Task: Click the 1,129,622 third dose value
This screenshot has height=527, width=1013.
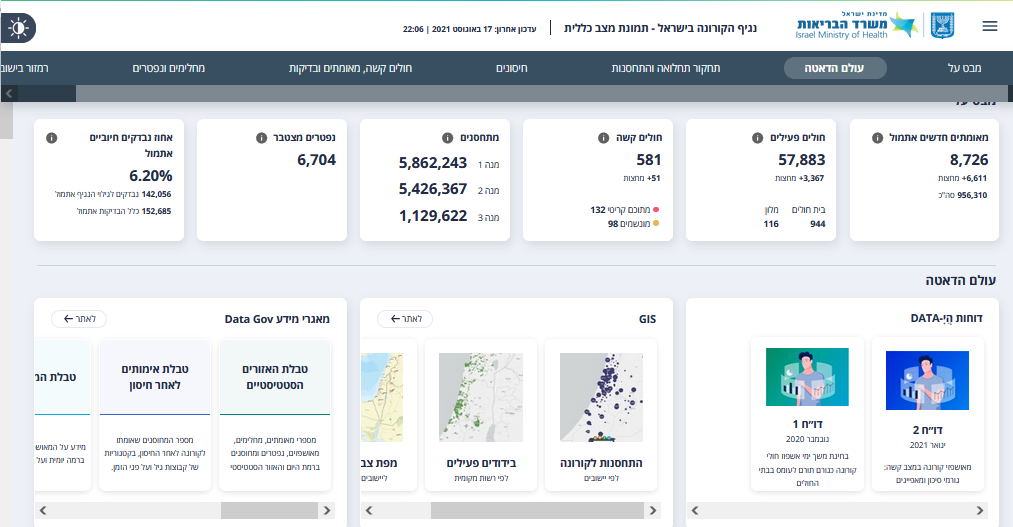Action: click(433, 216)
